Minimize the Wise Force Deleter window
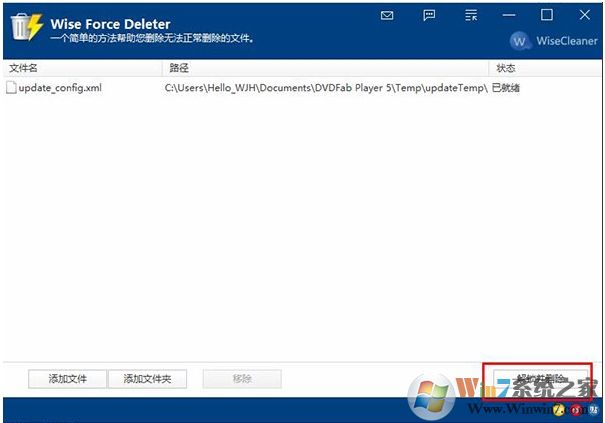This screenshot has width=605, height=423. pyautogui.click(x=509, y=15)
